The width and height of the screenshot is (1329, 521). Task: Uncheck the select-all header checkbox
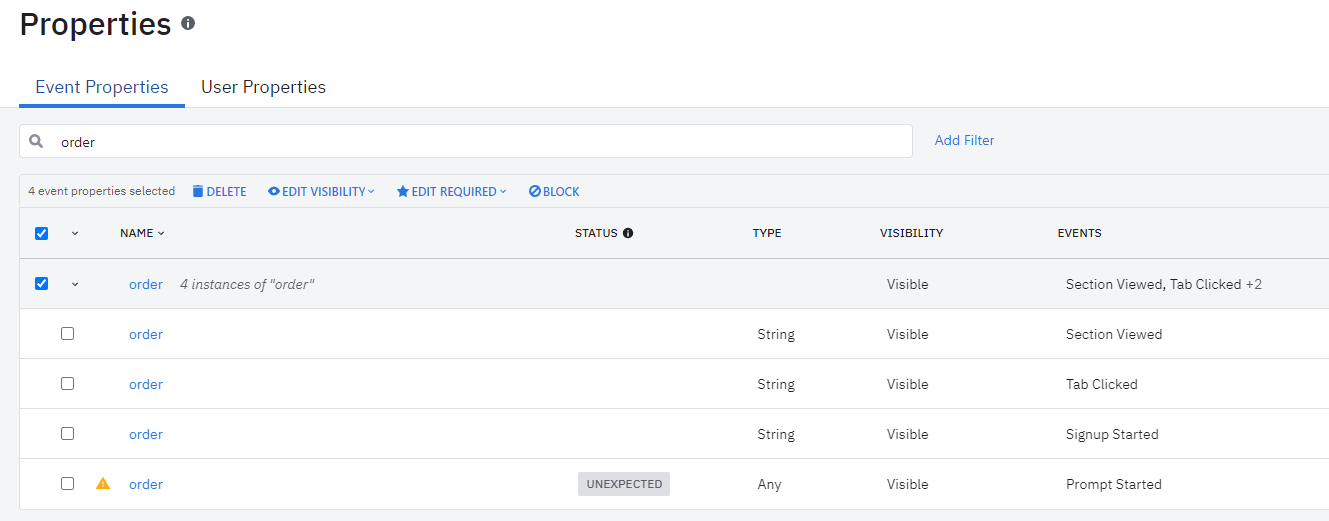point(41,233)
